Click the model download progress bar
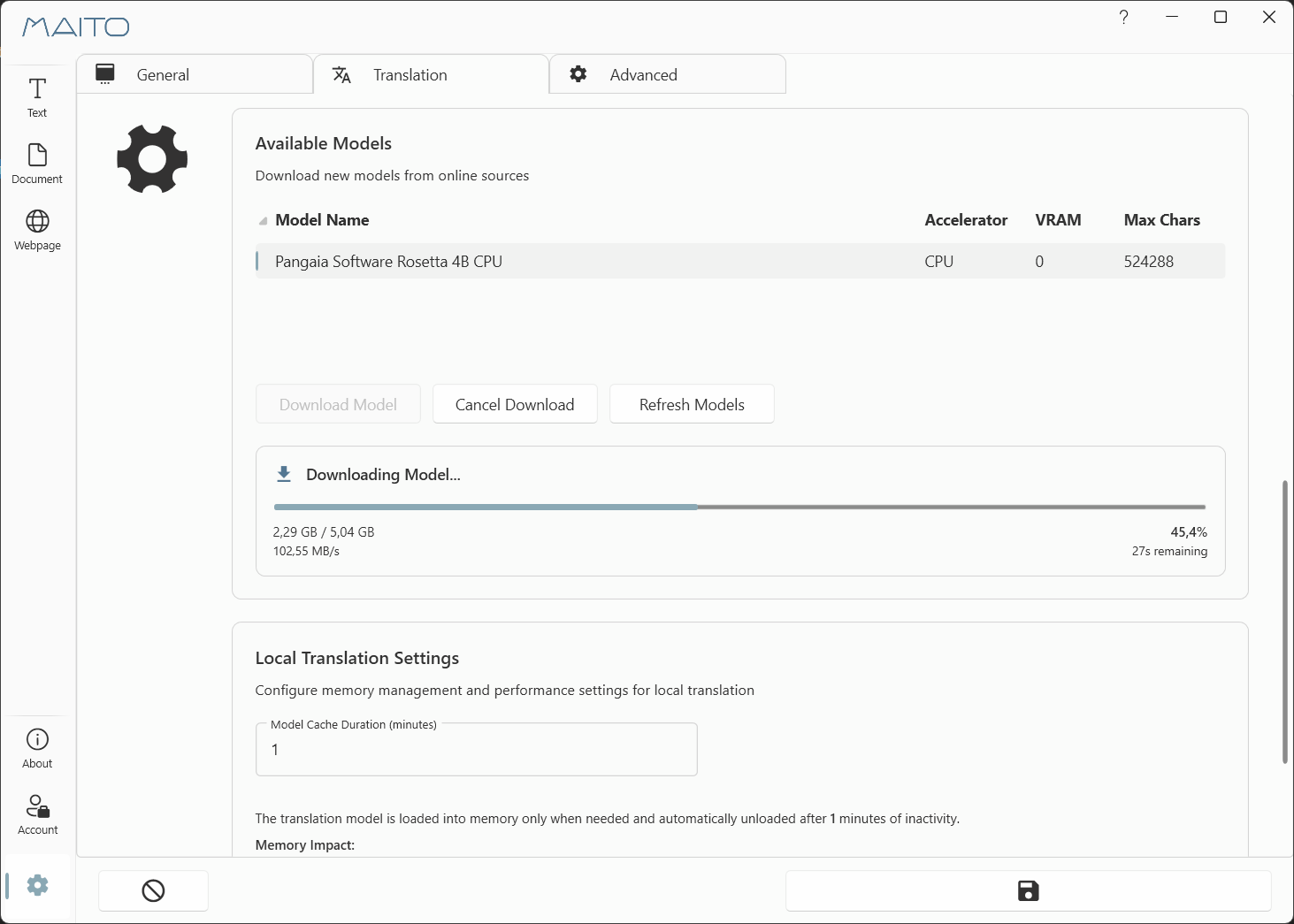 pyautogui.click(x=739, y=507)
